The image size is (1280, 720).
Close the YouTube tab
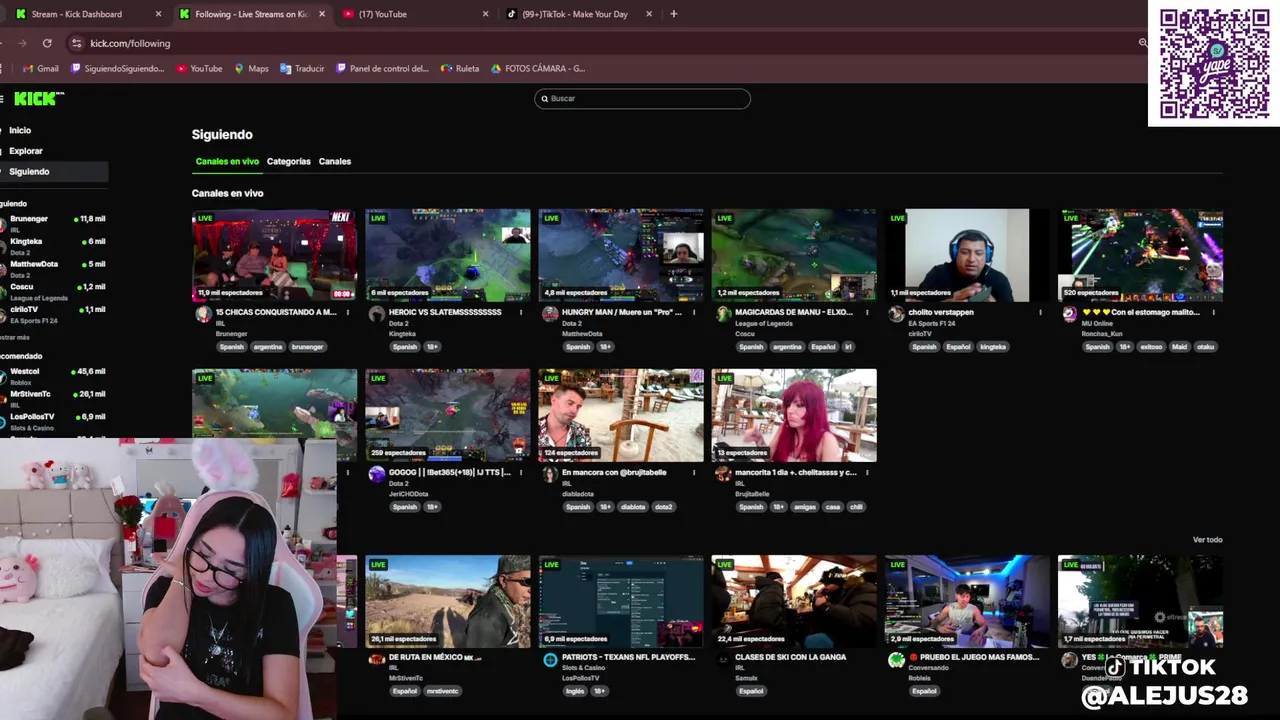click(x=486, y=14)
